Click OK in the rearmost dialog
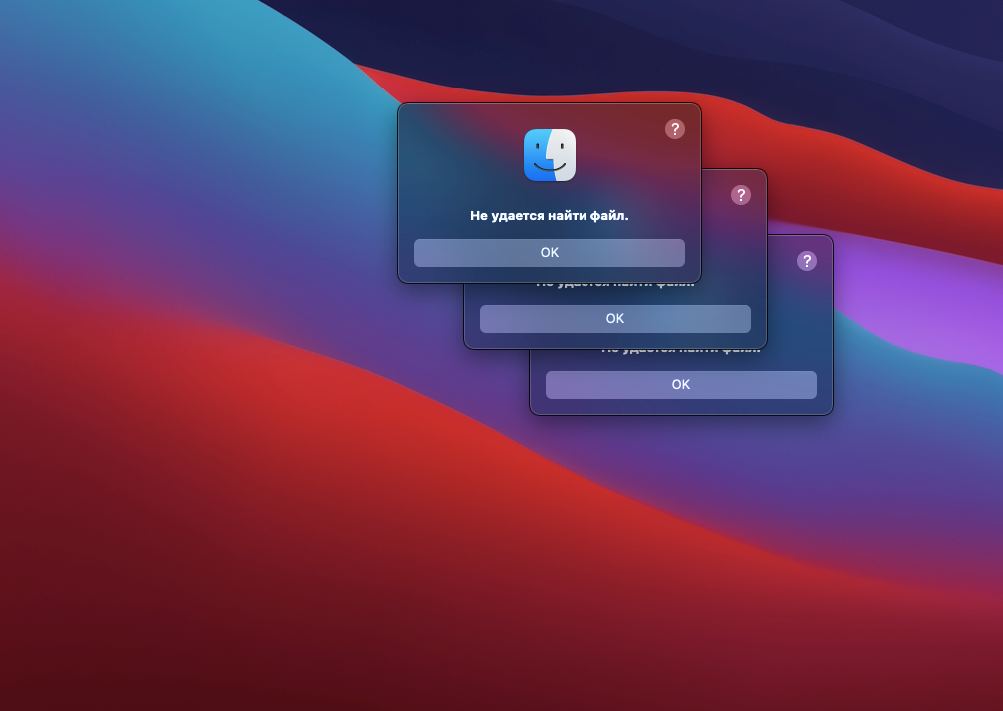 pyautogui.click(x=681, y=384)
